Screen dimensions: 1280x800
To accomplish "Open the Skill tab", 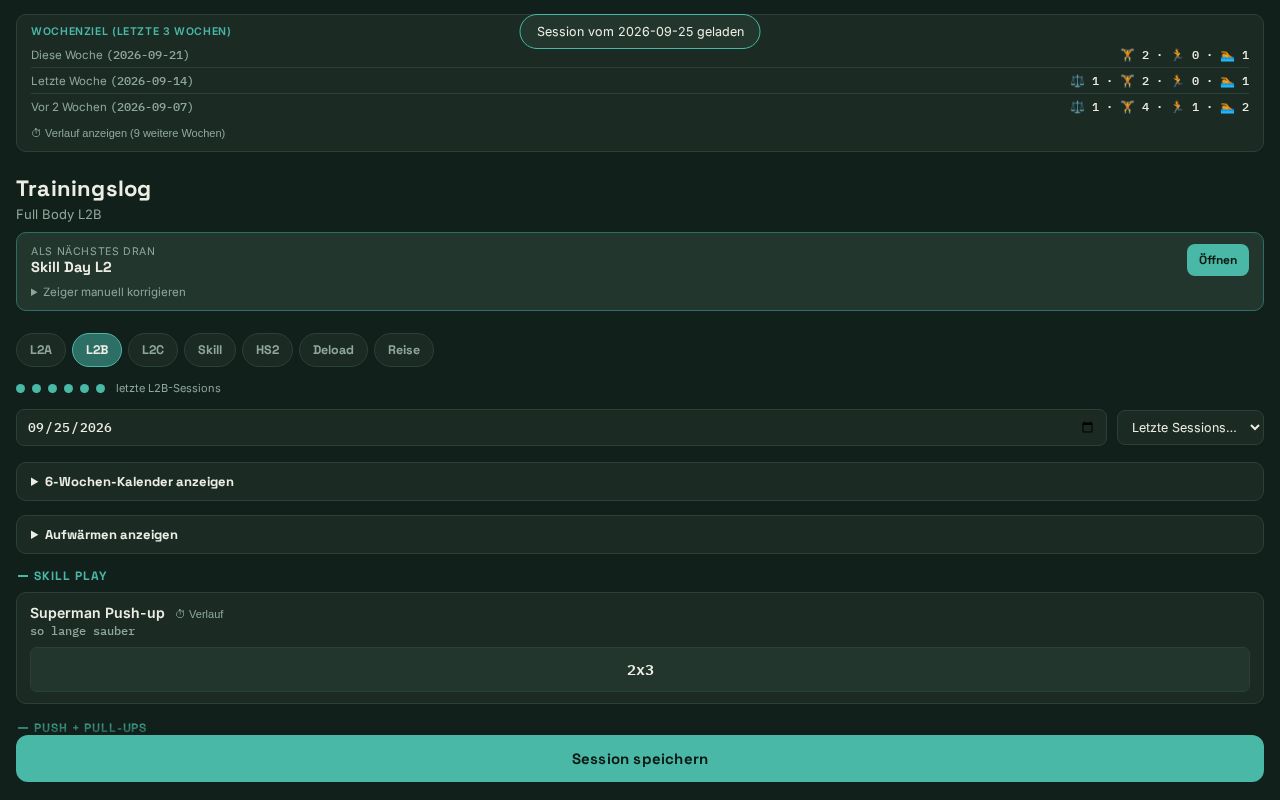I will [210, 350].
